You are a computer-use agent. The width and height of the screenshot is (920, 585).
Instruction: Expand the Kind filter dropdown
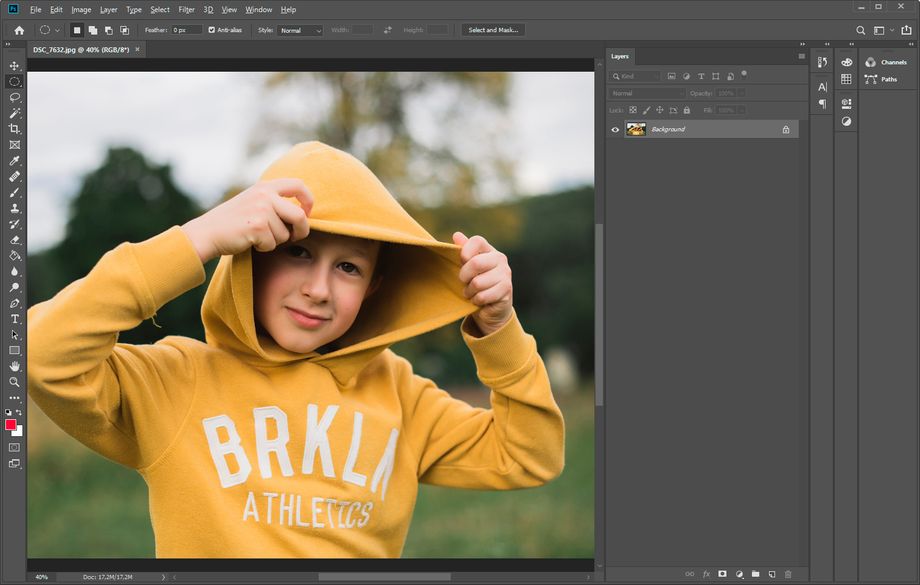coord(636,76)
